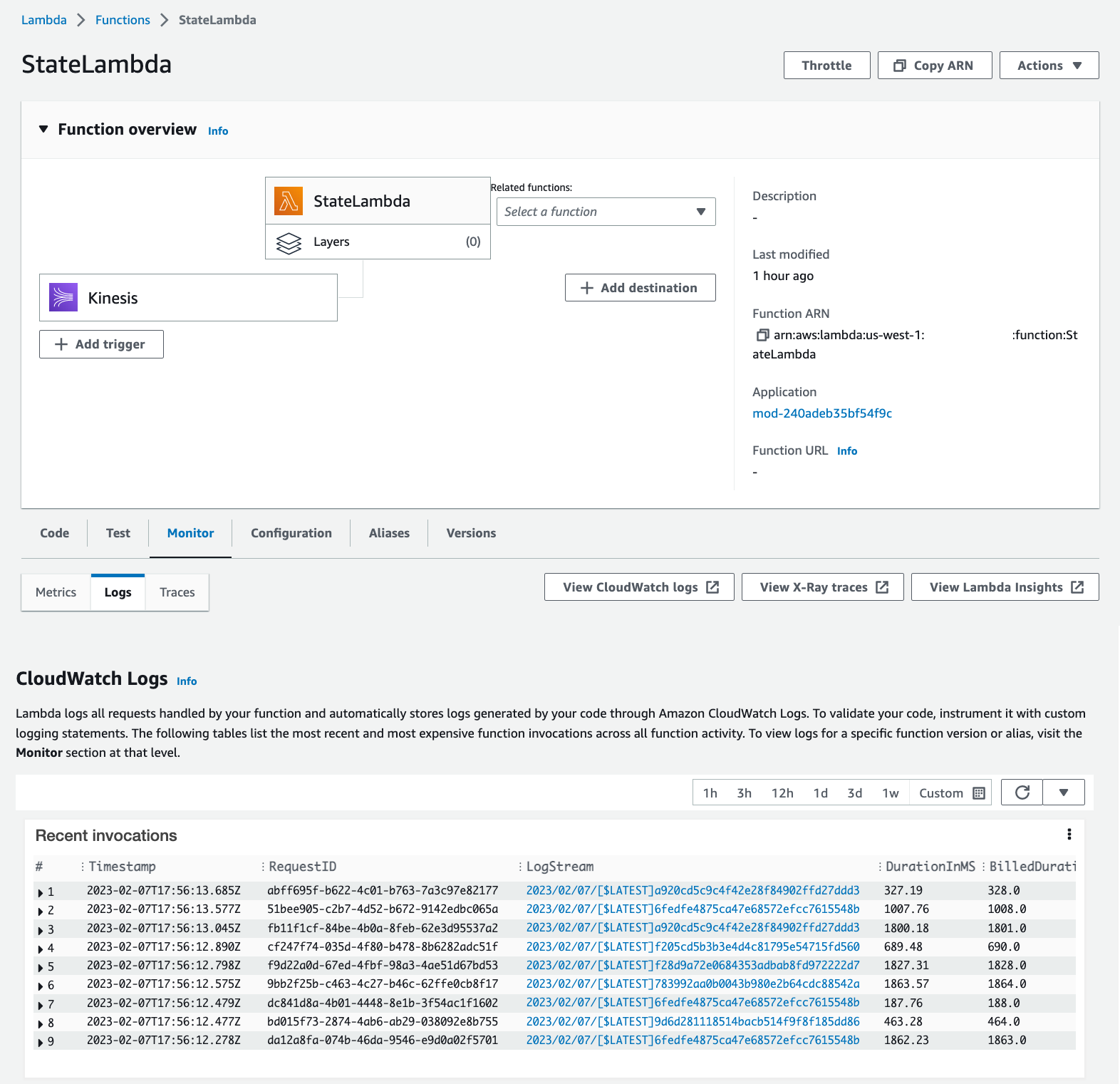Click the Throttle button
Image resolution: width=1120 pixels, height=1084 pixels.
(826, 66)
